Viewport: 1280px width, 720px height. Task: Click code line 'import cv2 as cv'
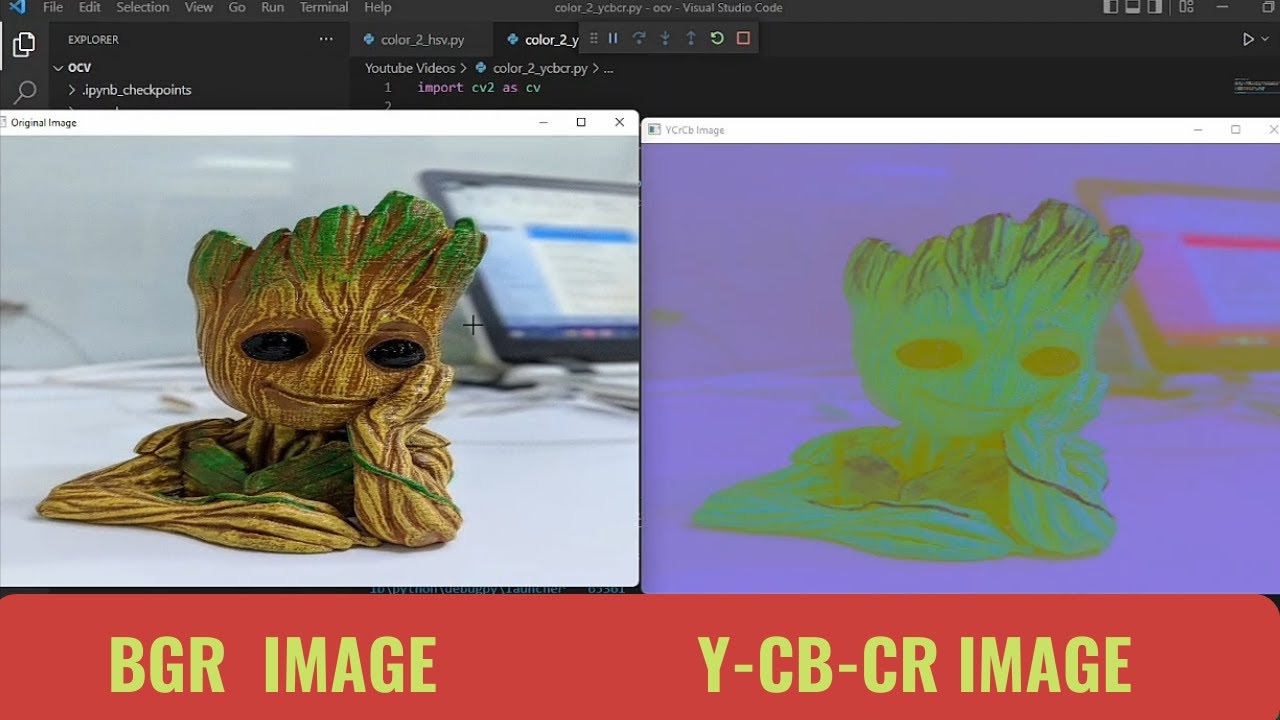click(479, 88)
